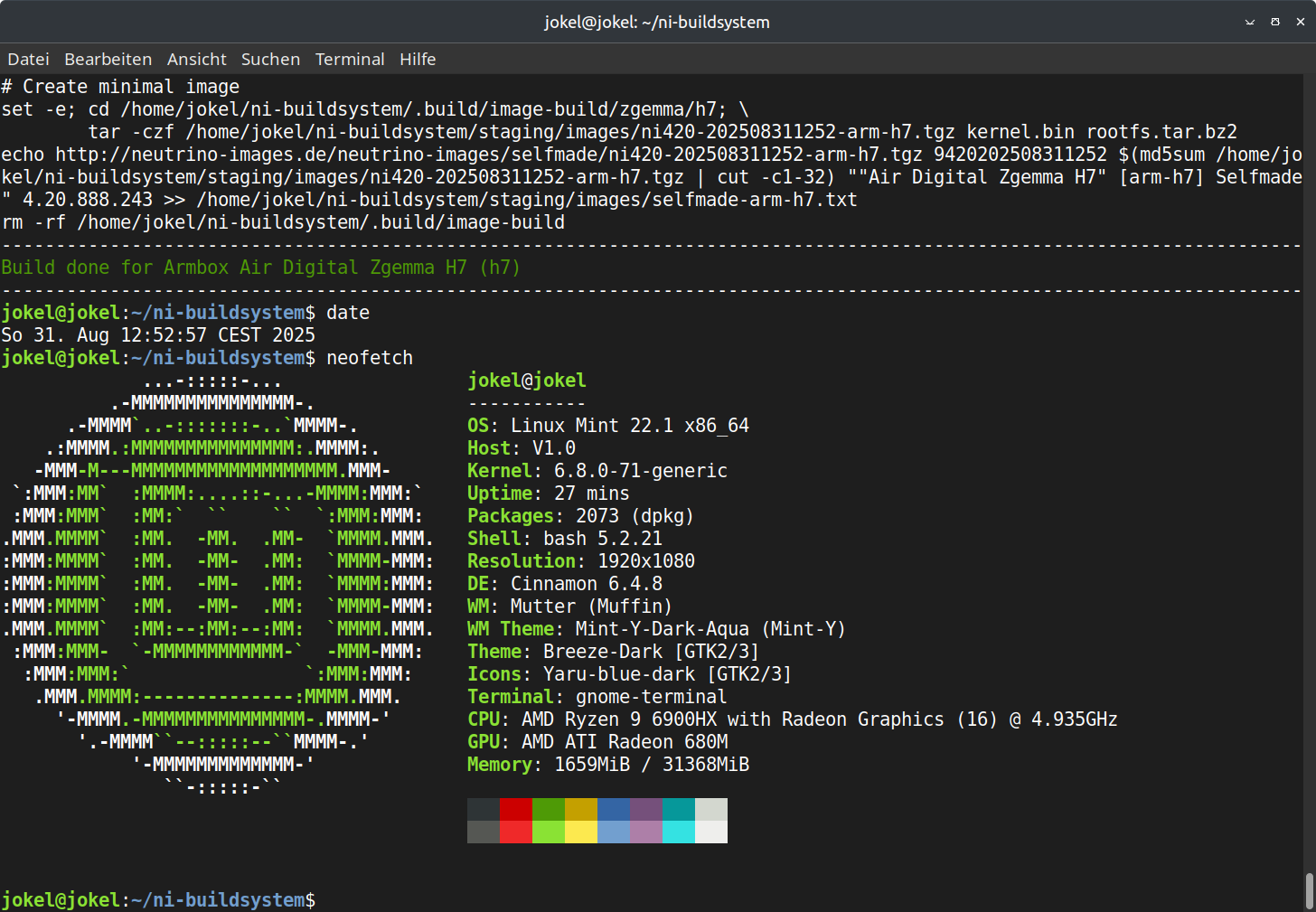The width and height of the screenshot is (1316, 912).
Task: Click the green Build done for Armbox line
Action: 260,268
